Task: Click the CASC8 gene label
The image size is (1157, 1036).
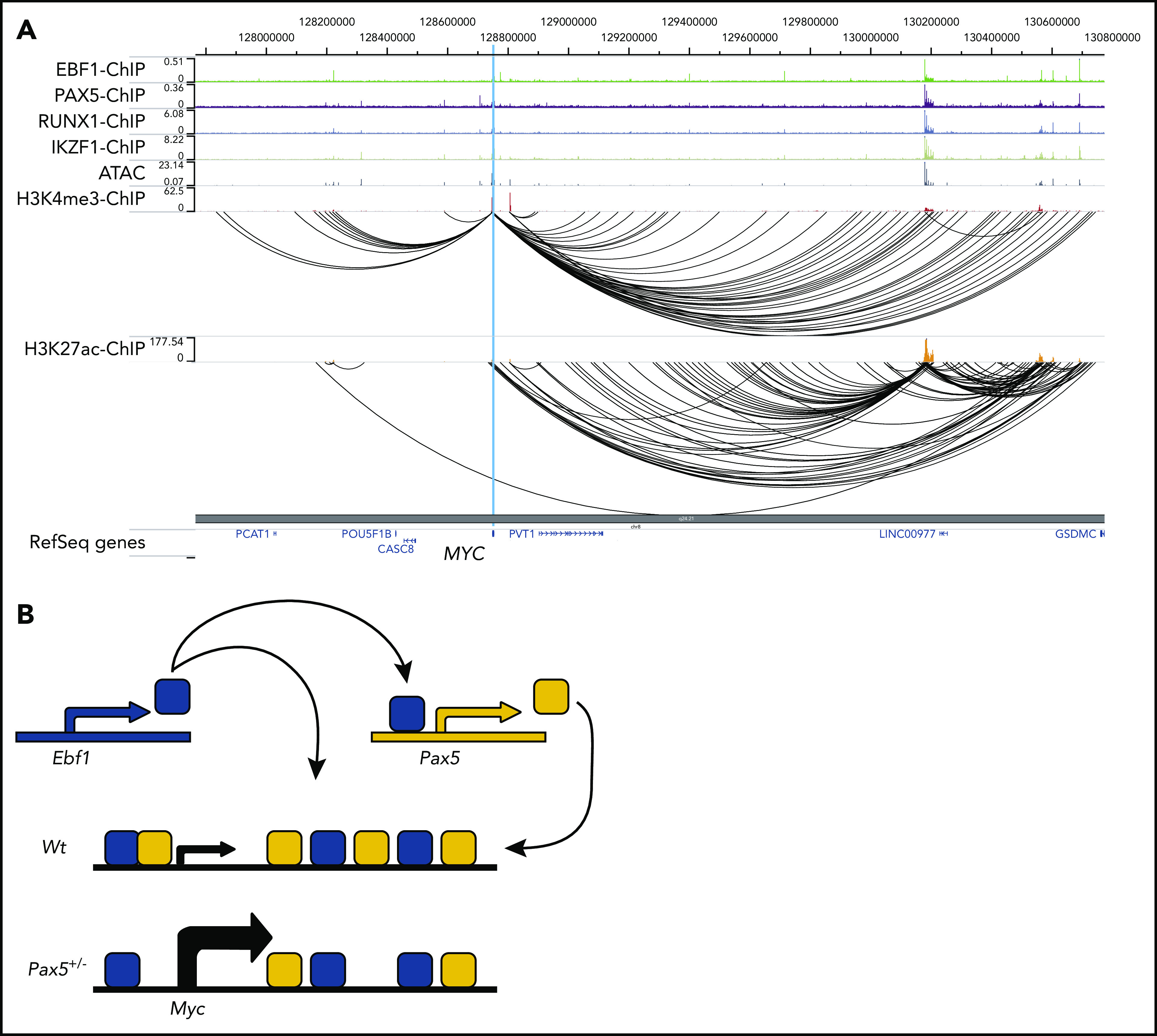Action: tap(396, 549)
